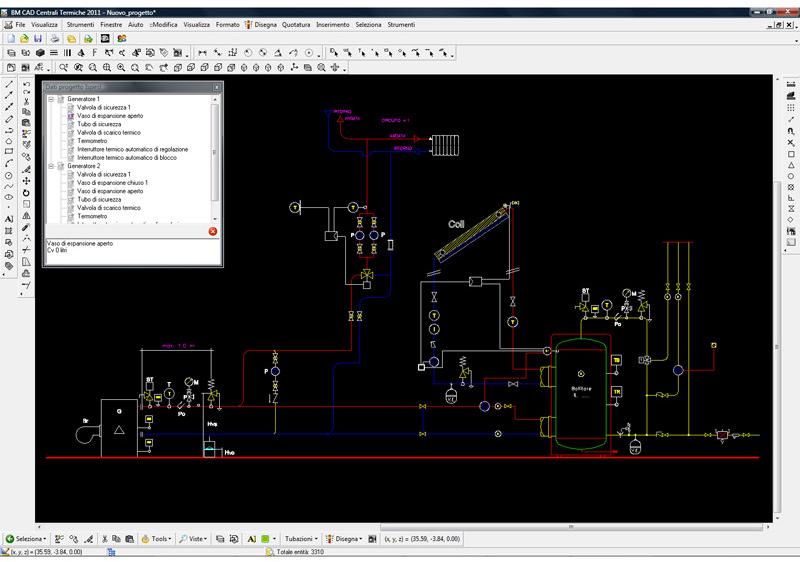The height and width of the screenshot is (562, 800).
Task: Open the Finestre menu
Action: (112, 22)
